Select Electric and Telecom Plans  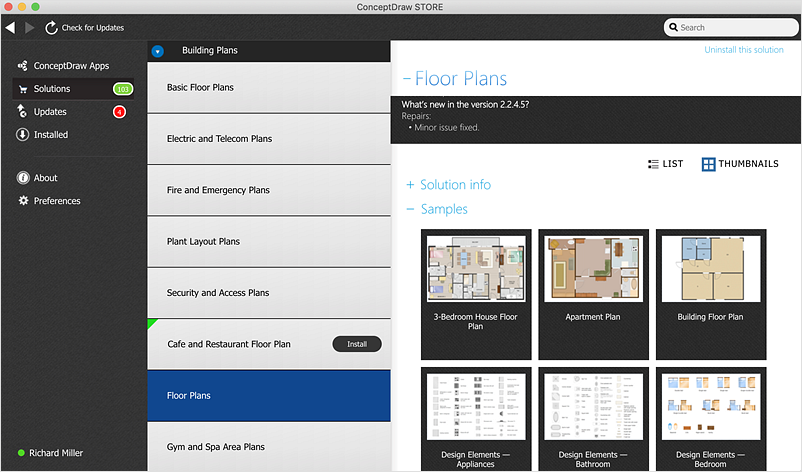tap(269, 139)
